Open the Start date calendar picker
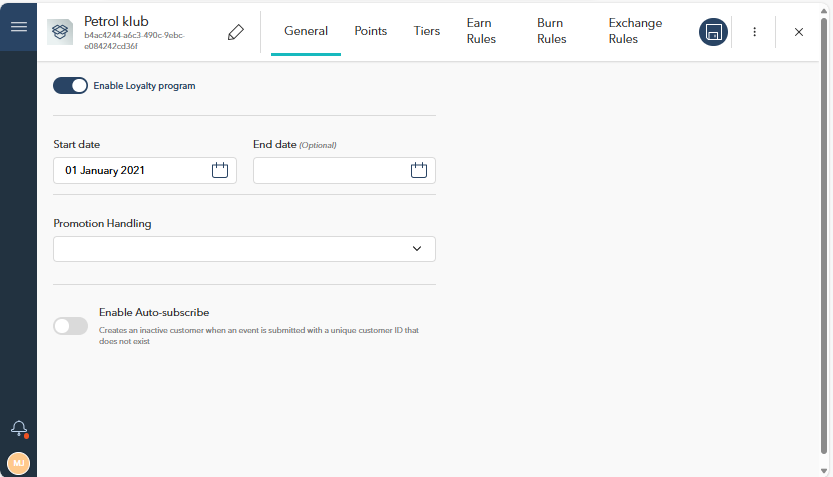This screenshot has width=833, height=477. [220, 170]
